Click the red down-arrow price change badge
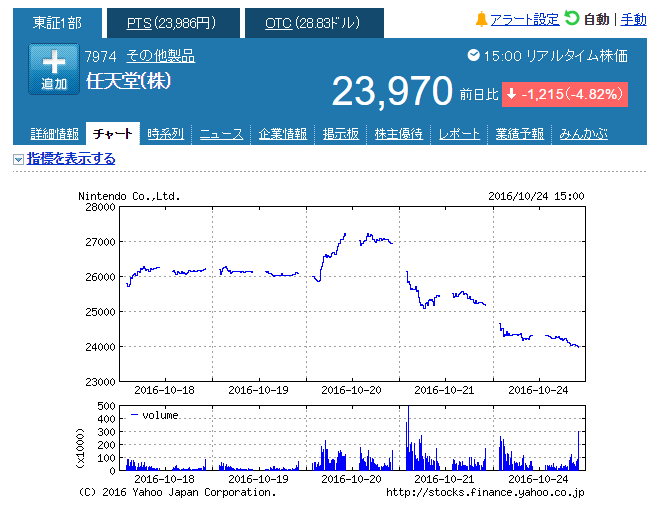Screen dimensions: 658x506 click(565, 94)
